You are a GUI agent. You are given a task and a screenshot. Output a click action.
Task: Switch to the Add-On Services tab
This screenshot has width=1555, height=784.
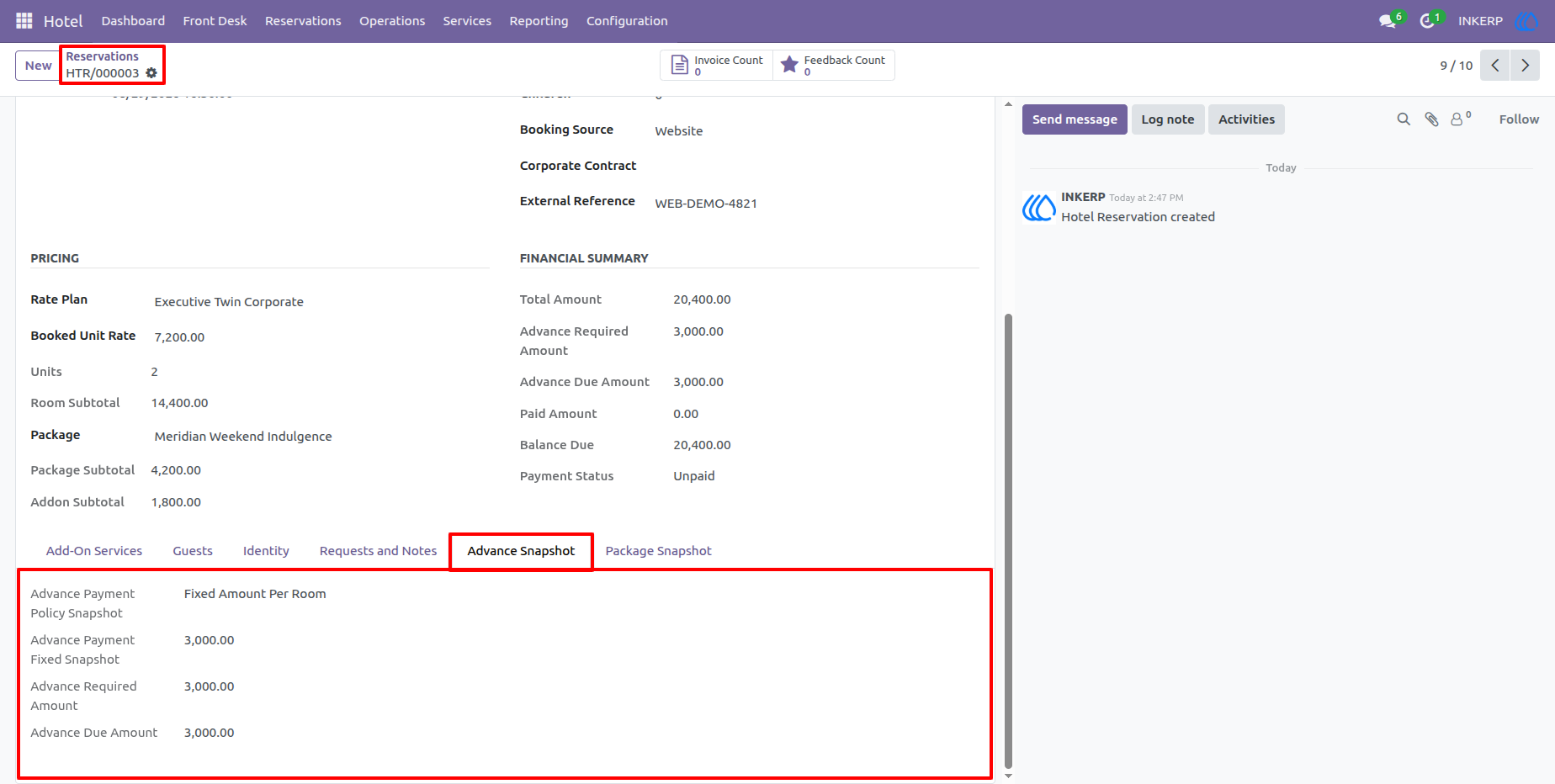[94, 551]
